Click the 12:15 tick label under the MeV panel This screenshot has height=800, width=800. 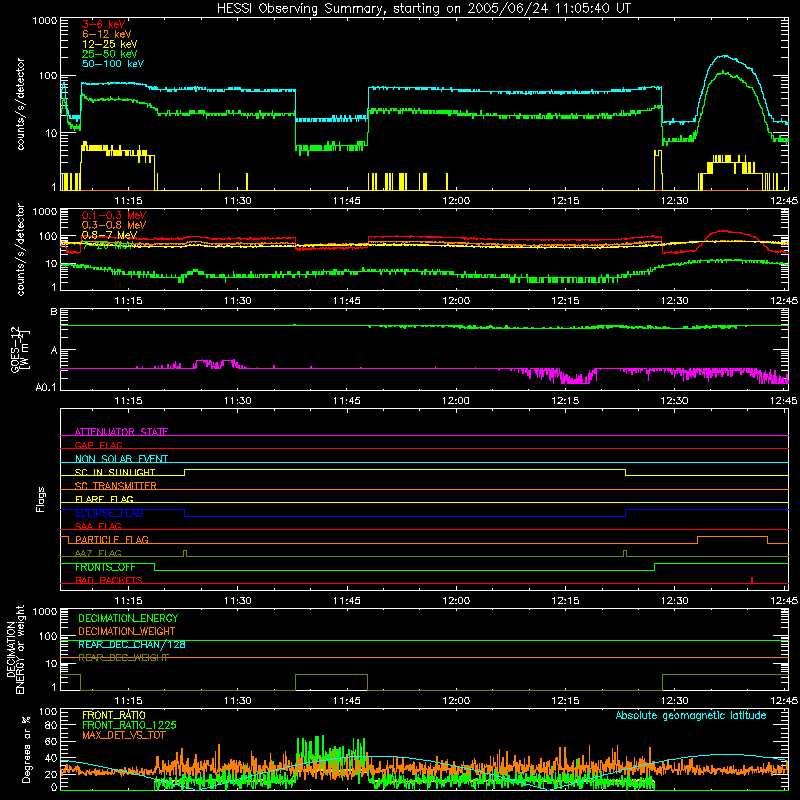click(565, 301)
